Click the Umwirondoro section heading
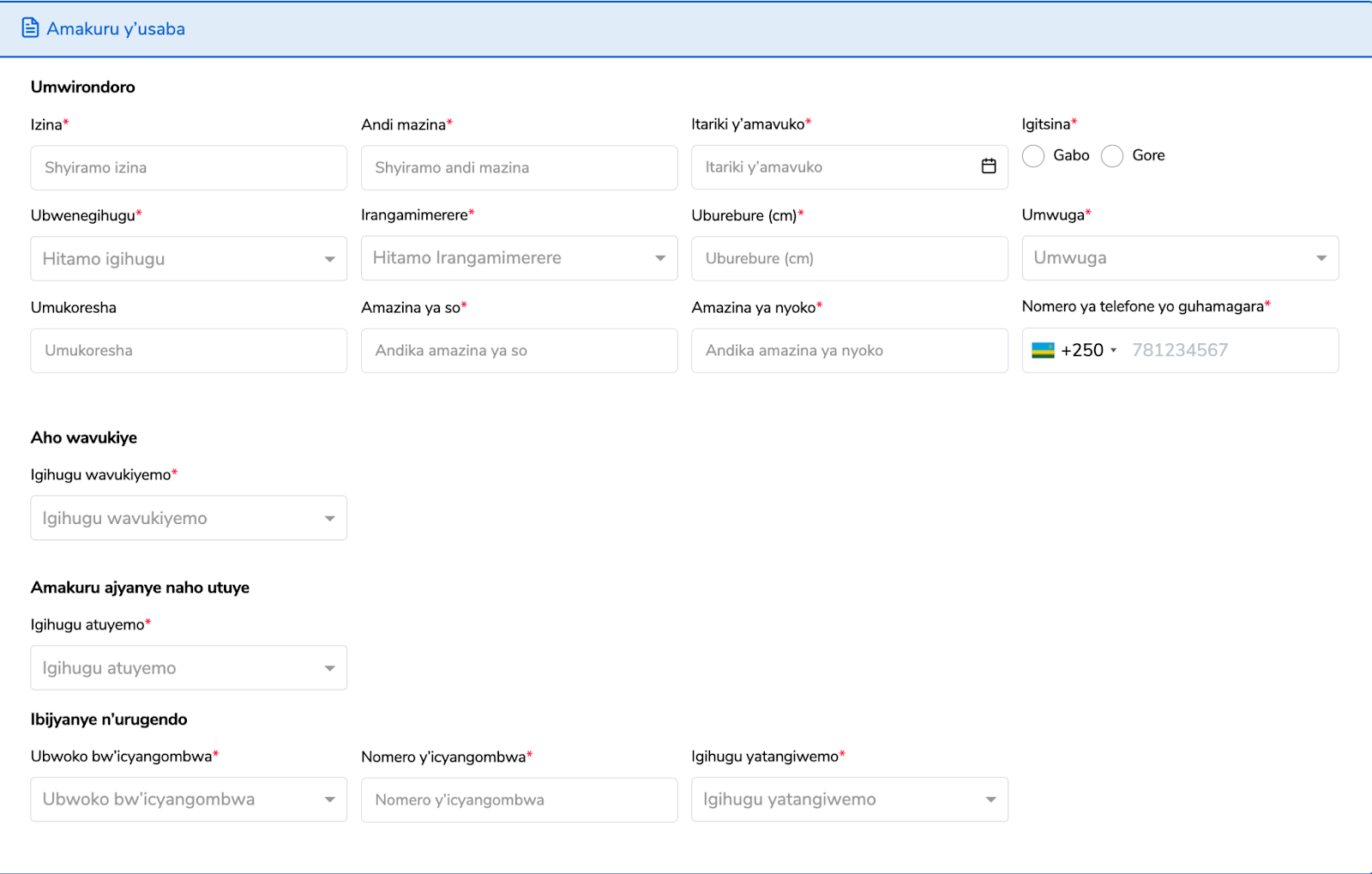Viewport: 1372px width, 874px height. pos(83,87)
